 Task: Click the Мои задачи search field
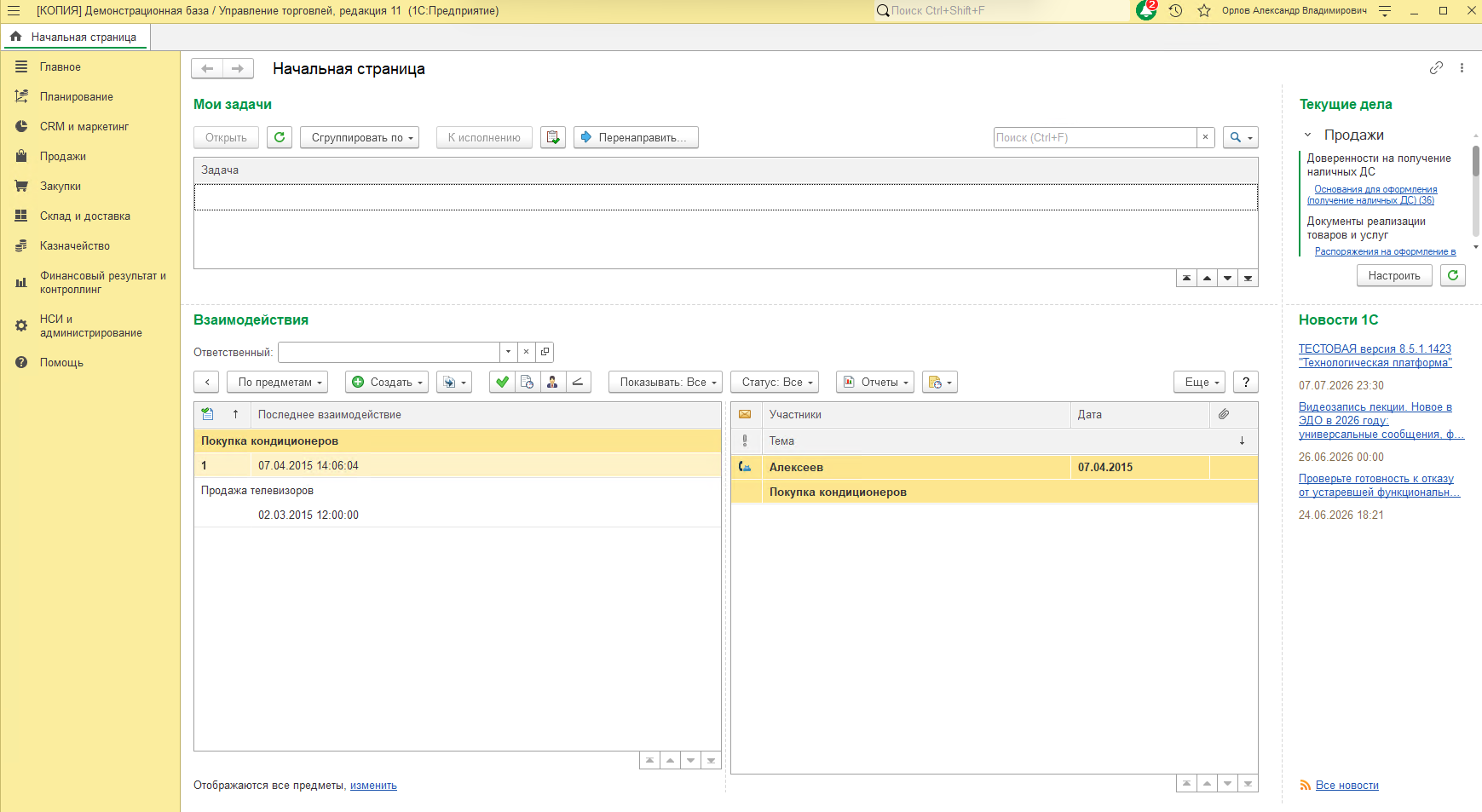pyautogui.click(x=1095, y=137)
